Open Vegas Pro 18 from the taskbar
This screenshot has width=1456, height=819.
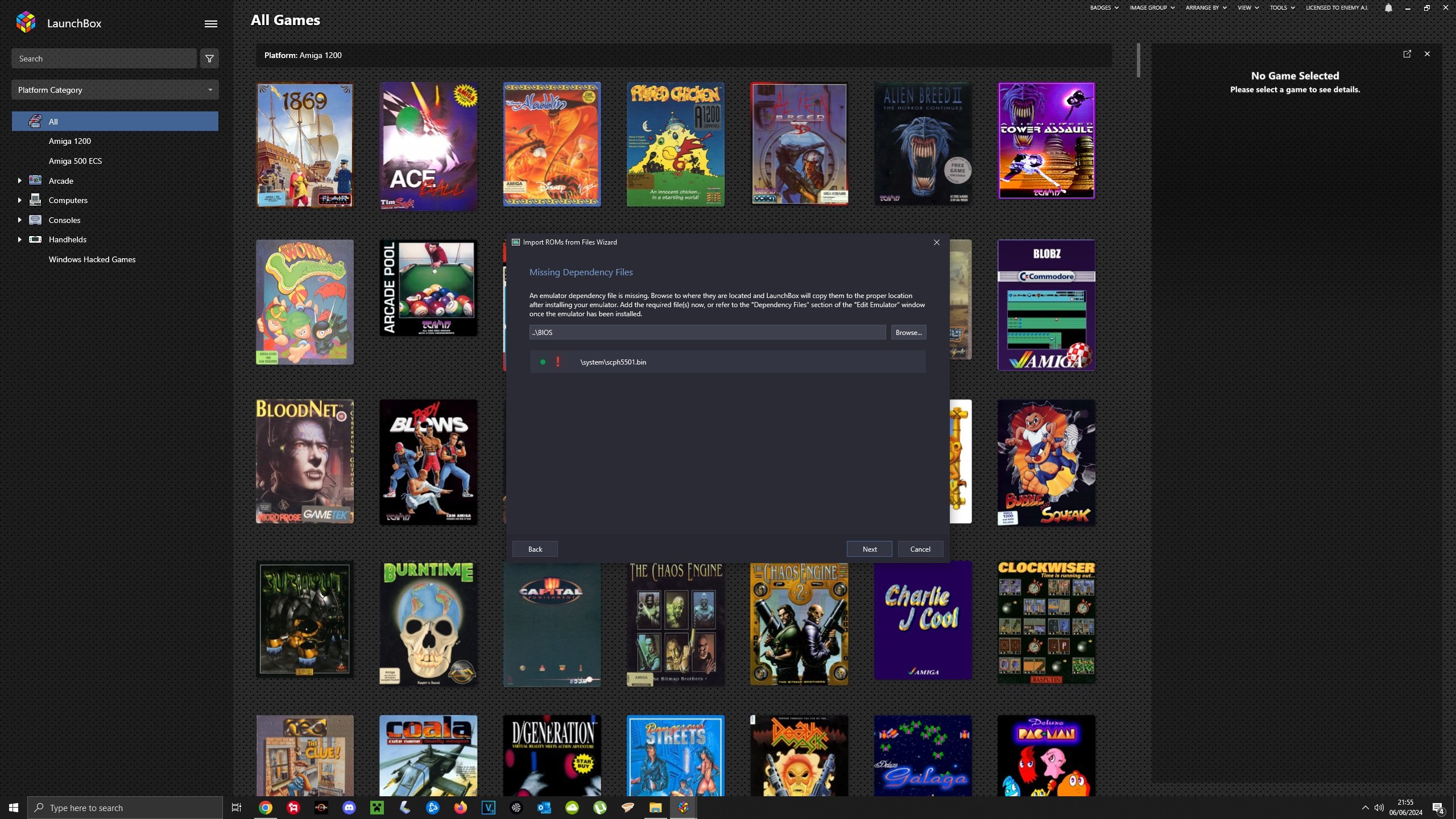[489, 808]
